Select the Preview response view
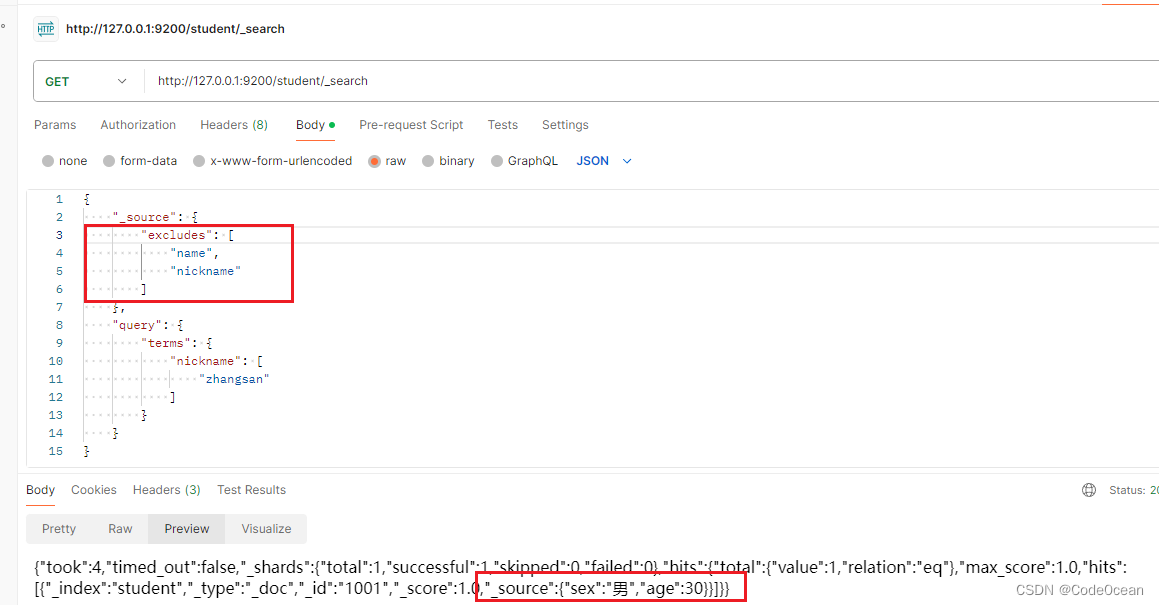The height and width of the screenshot is (605, 1159). coord(187,529)
